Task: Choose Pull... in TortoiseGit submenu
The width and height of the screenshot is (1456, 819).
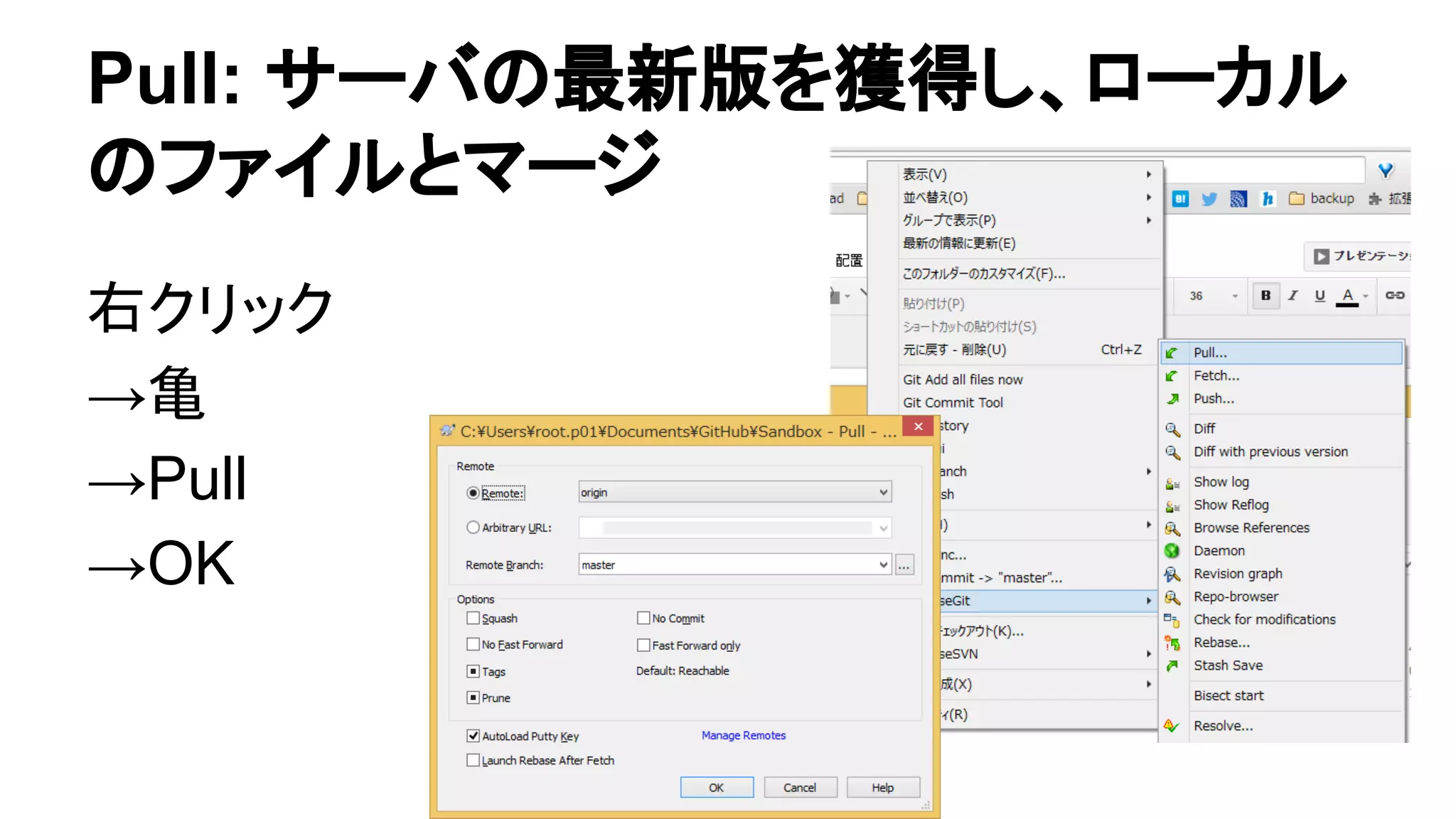Action: [1281, 353]
